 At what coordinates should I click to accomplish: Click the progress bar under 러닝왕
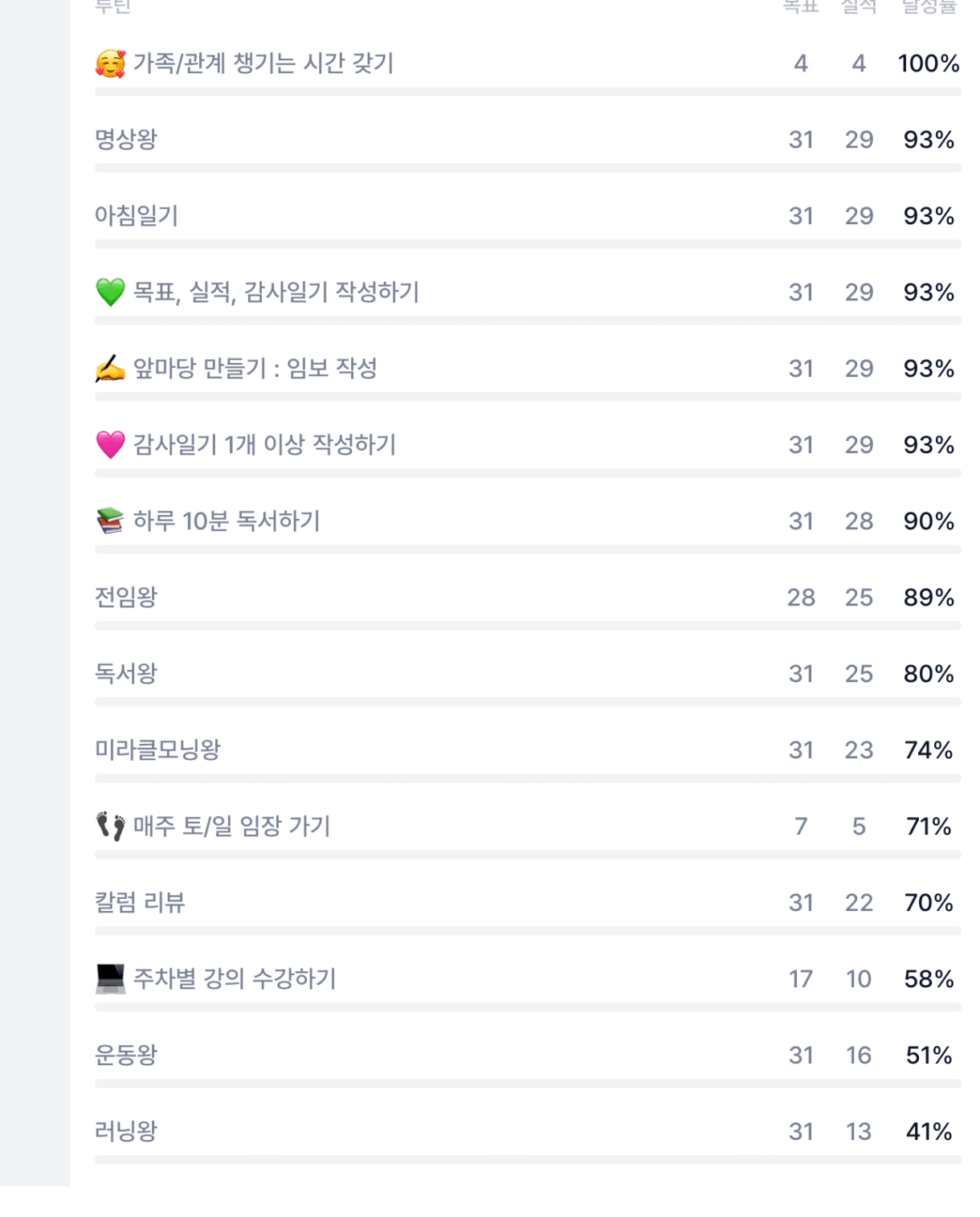[x=527, y=1160]
